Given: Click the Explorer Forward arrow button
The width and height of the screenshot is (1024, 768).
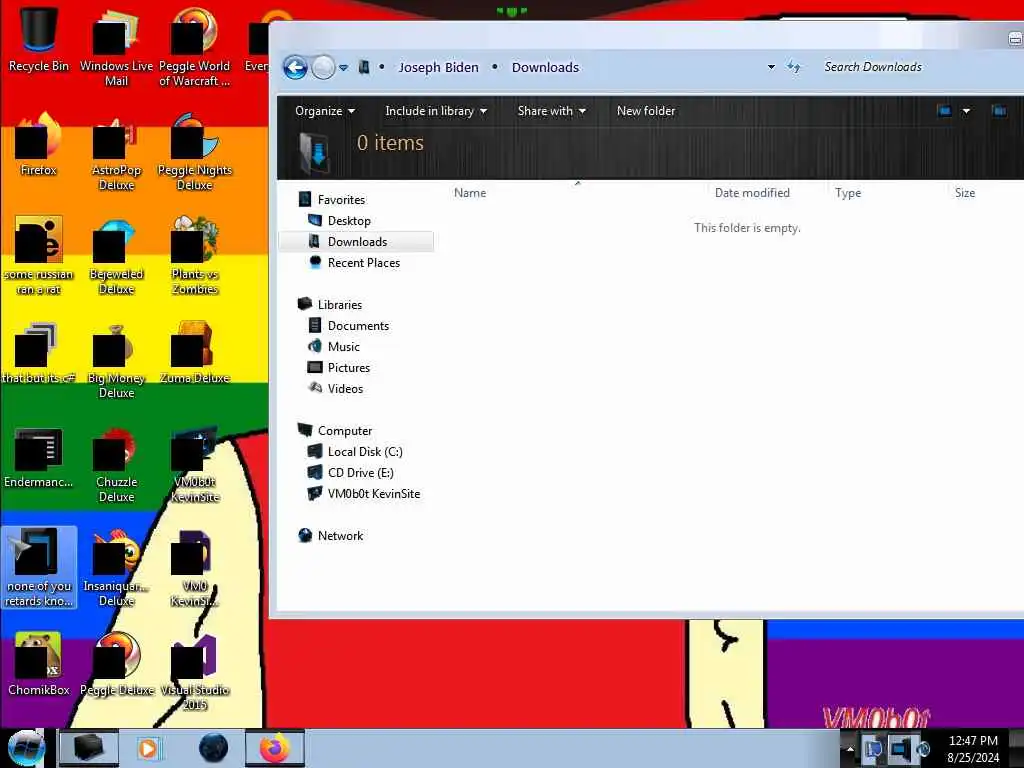Looking at the screenshot, I should (x=323, y=67).
